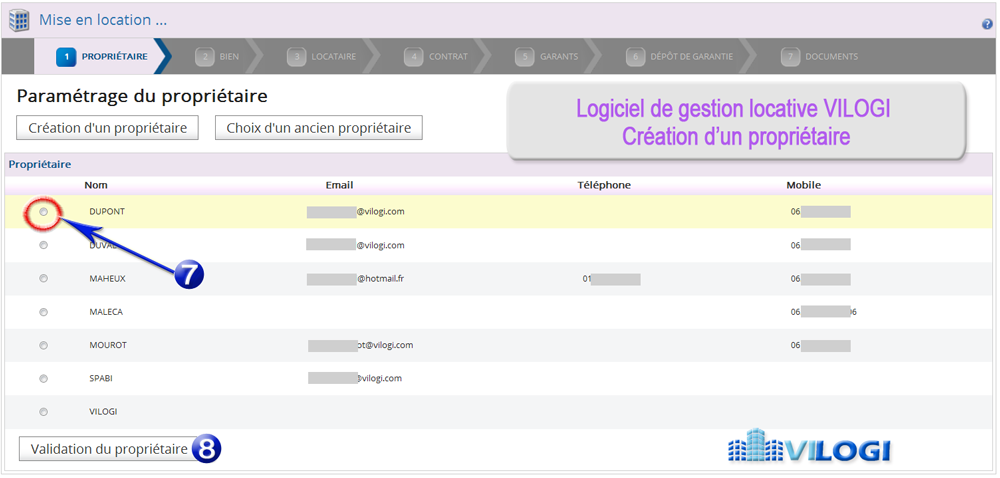This screenshot has height=478, width=1000.
Task: Click the Mise en location title
Action: pyautogui.click(x=103, y=20)
